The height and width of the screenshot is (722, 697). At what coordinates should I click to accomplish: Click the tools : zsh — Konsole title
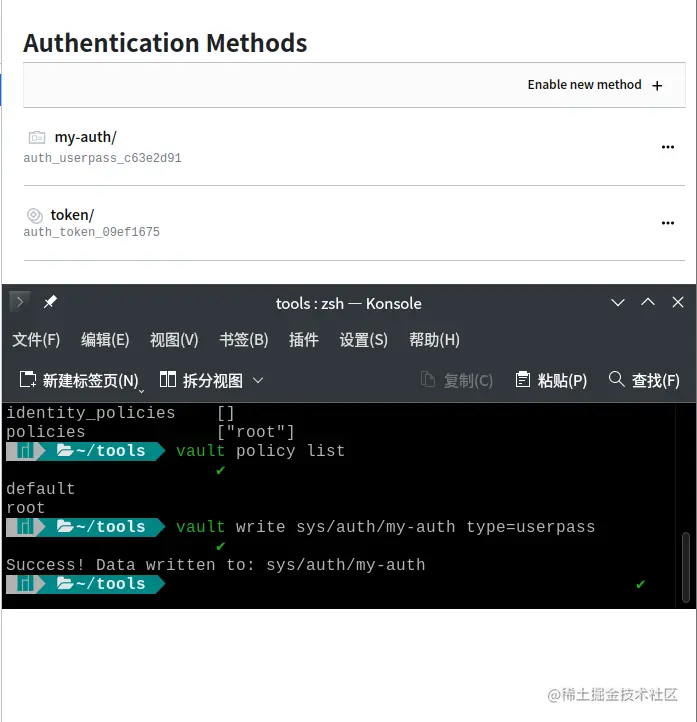(x=348, y=303)
